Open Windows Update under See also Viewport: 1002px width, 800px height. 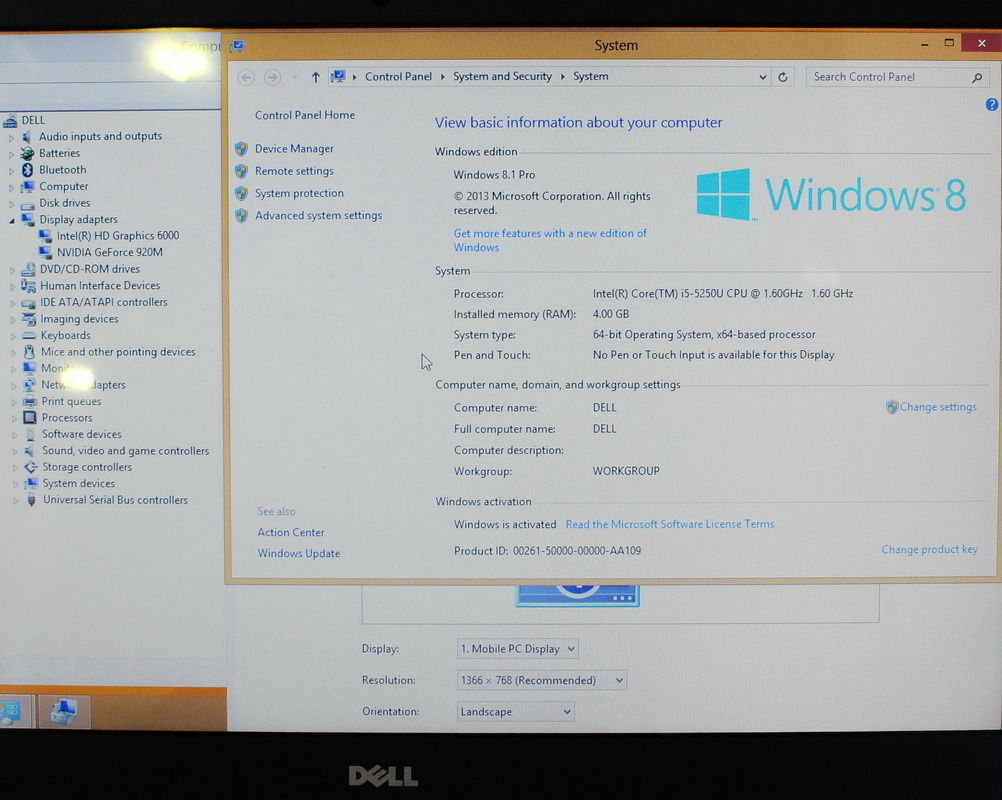point(298,553)
